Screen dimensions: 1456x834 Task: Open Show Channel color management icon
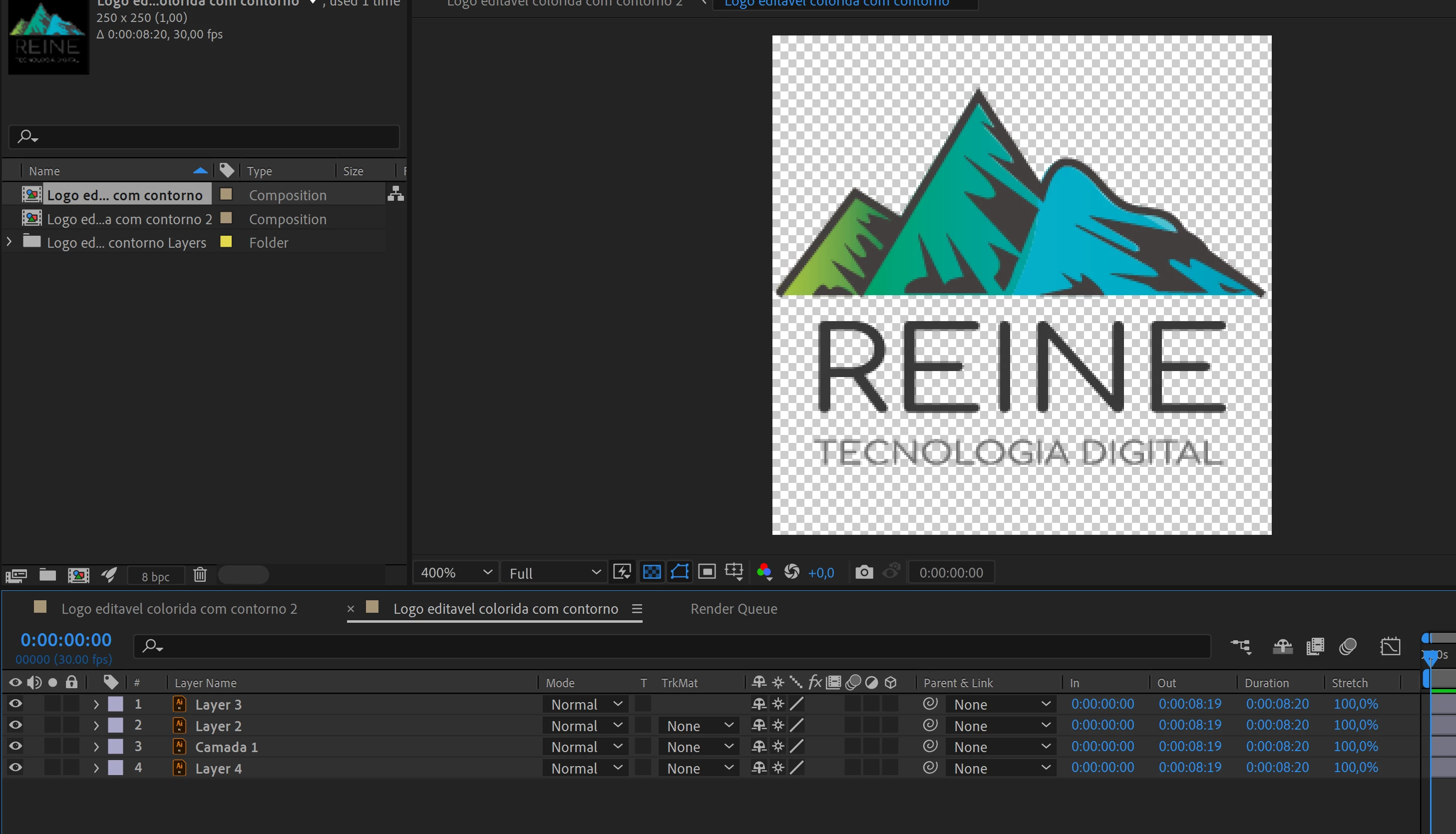(764, 572)
